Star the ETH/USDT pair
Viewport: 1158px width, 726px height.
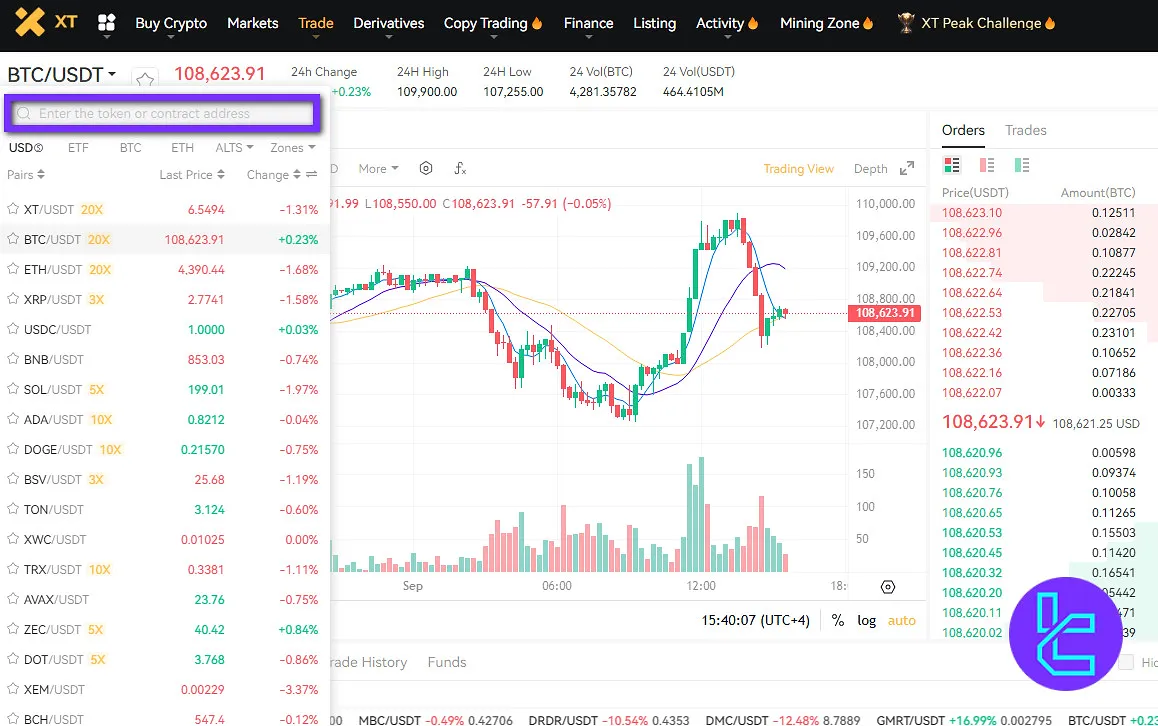tap(13, 269)
